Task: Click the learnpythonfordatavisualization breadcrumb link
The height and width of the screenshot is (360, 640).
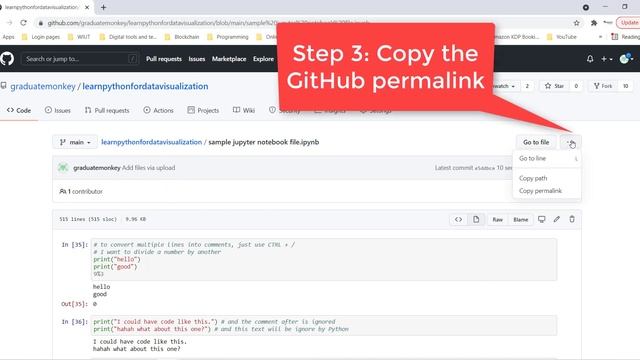Action: tap(151, 142)
